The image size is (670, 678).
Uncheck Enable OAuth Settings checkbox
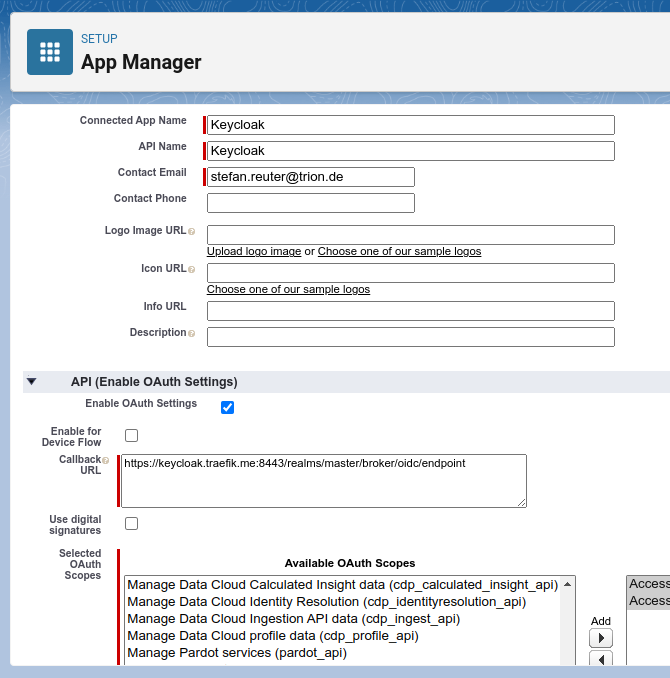228,407
